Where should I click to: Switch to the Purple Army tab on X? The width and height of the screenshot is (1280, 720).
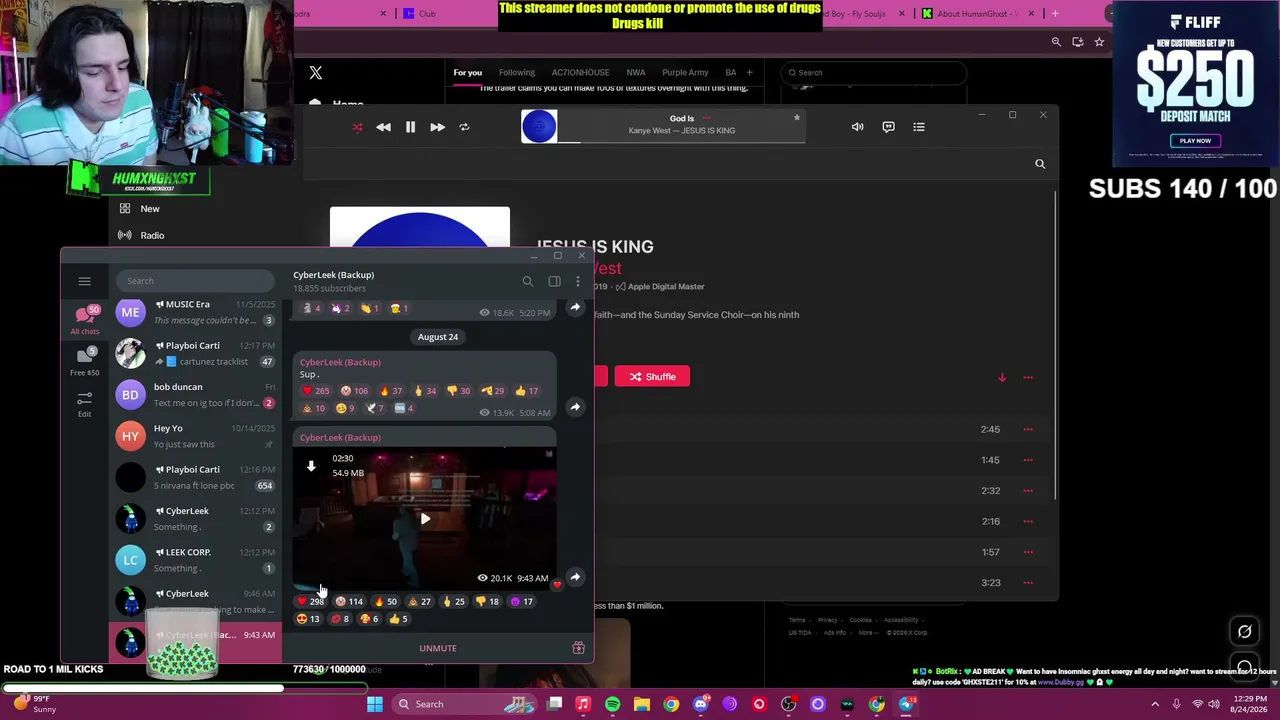685,72
